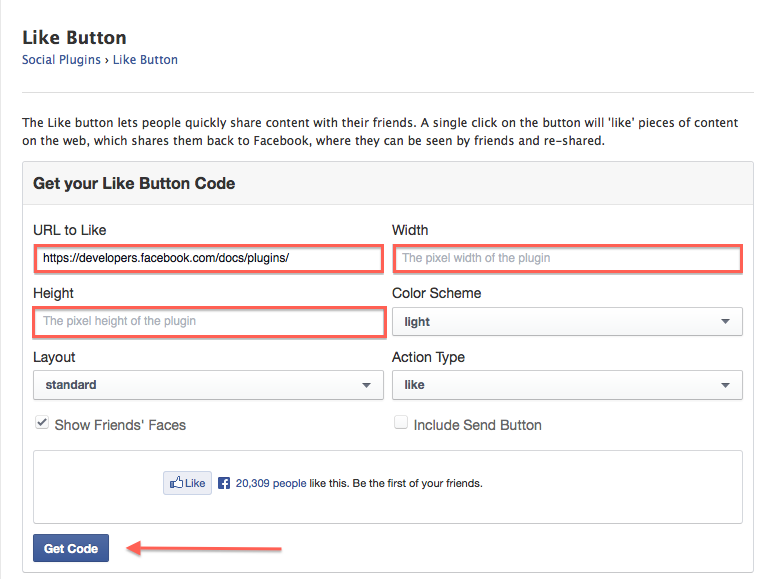
Task: Expand the Layout dropdown set to standard
Action: [x=207, y=385]
